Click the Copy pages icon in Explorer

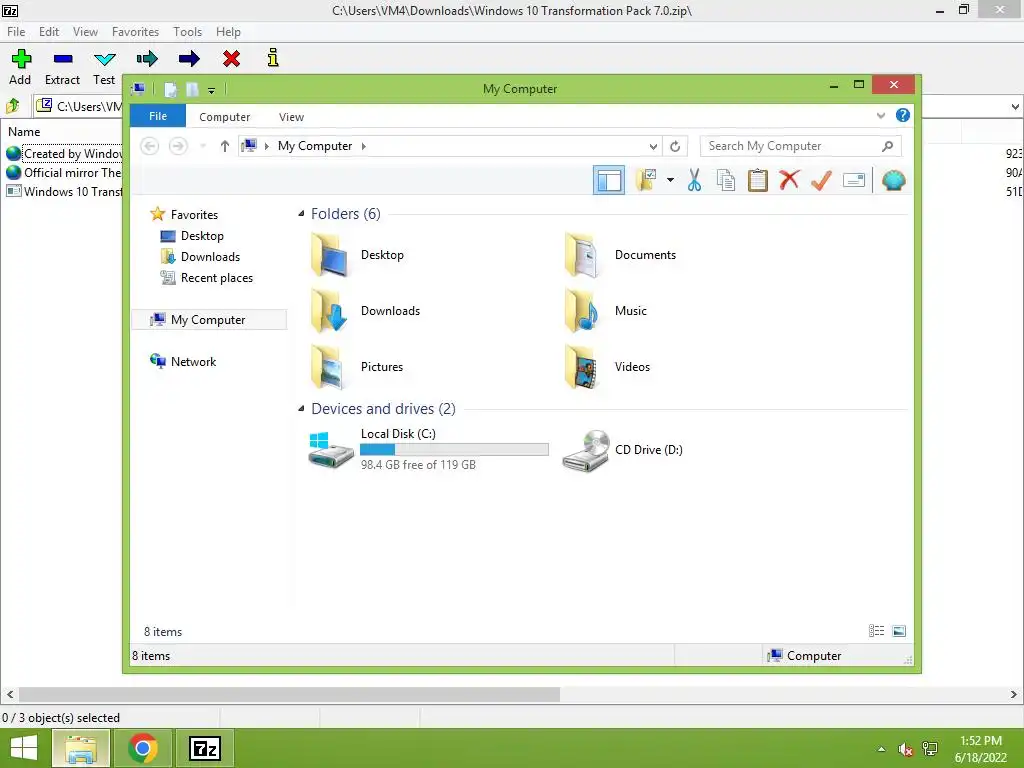(726, 180)
